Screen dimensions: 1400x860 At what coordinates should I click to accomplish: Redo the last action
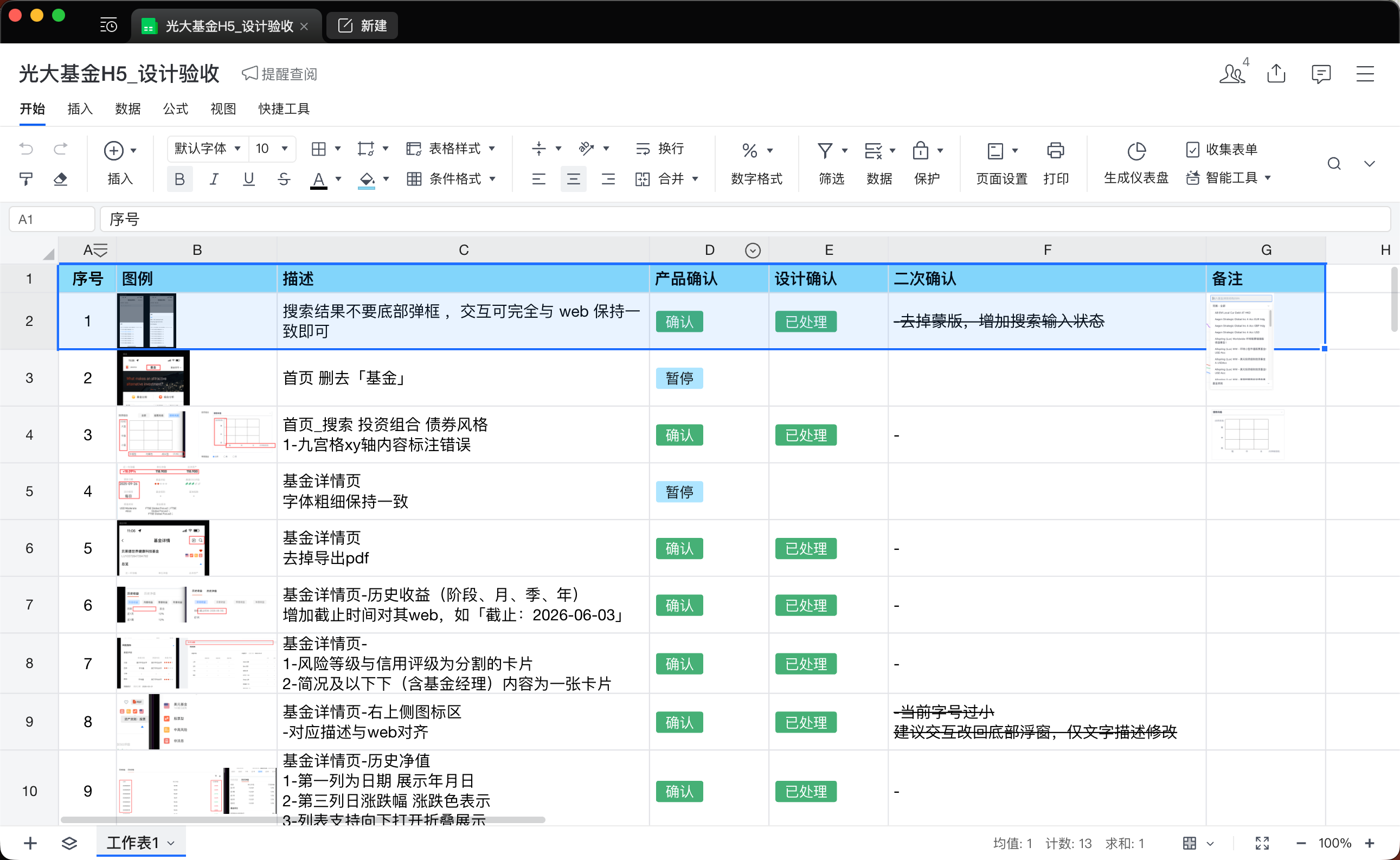click(x=60, y=149)
